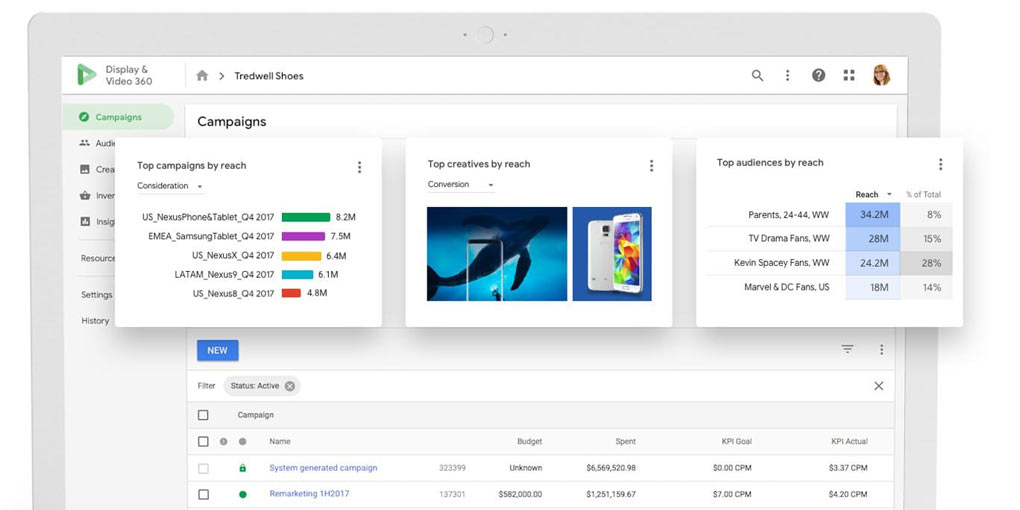
Task: Open Top campaigns by reach card menu
Action: 359,167
